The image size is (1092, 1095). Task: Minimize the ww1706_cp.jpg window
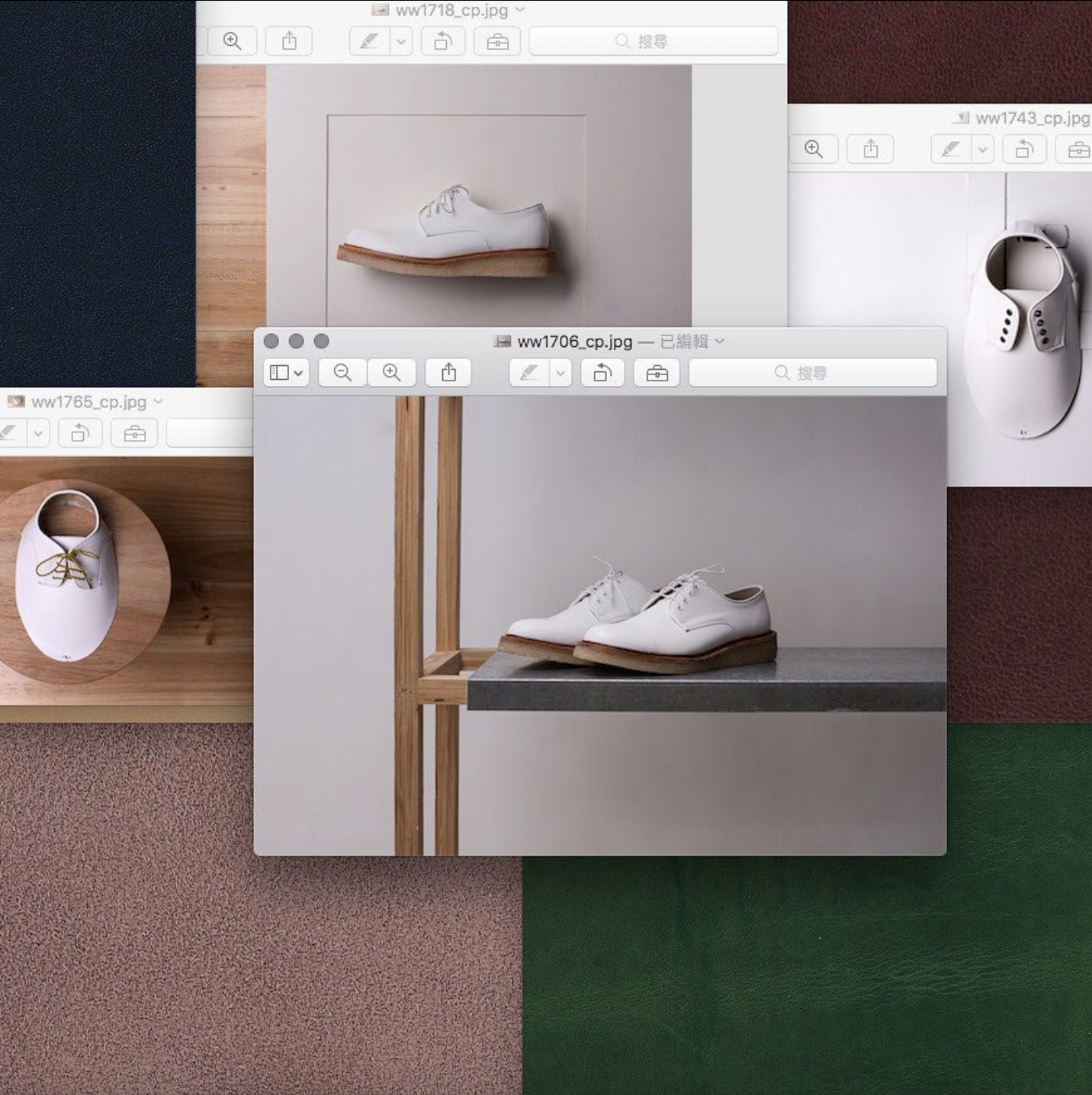point(297,341)
